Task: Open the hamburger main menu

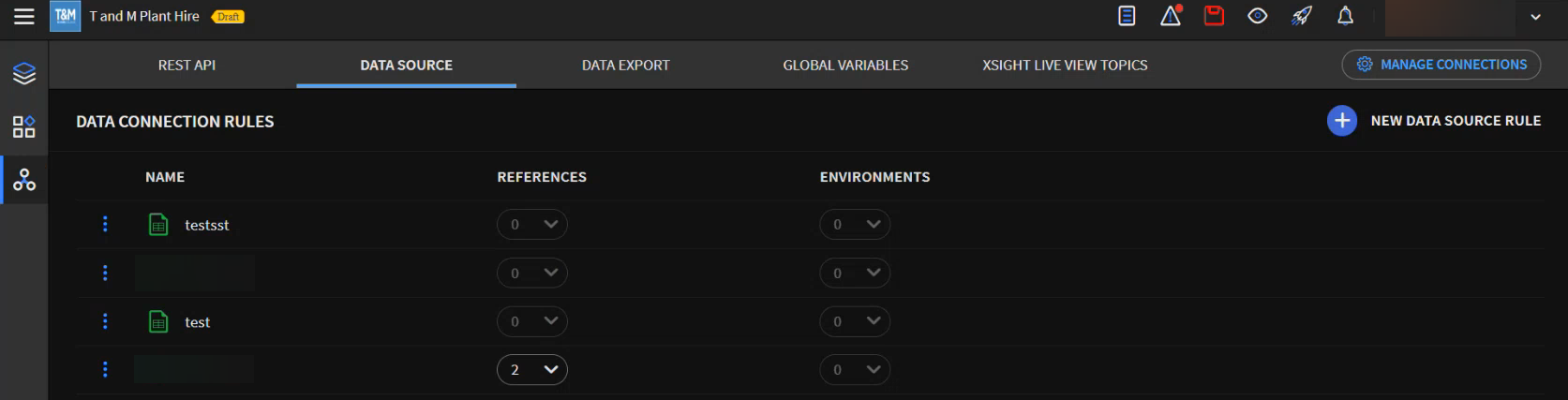Action: [x=23, y=17]
